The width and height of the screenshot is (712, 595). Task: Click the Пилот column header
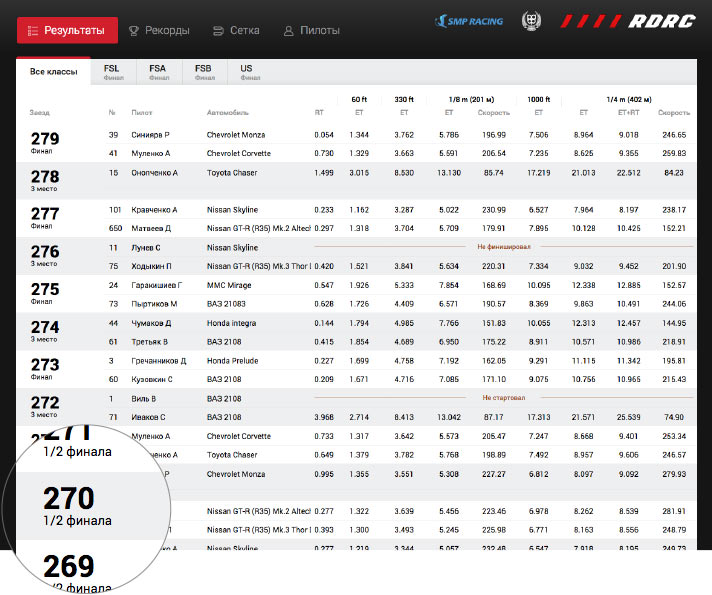pos(142,112)
